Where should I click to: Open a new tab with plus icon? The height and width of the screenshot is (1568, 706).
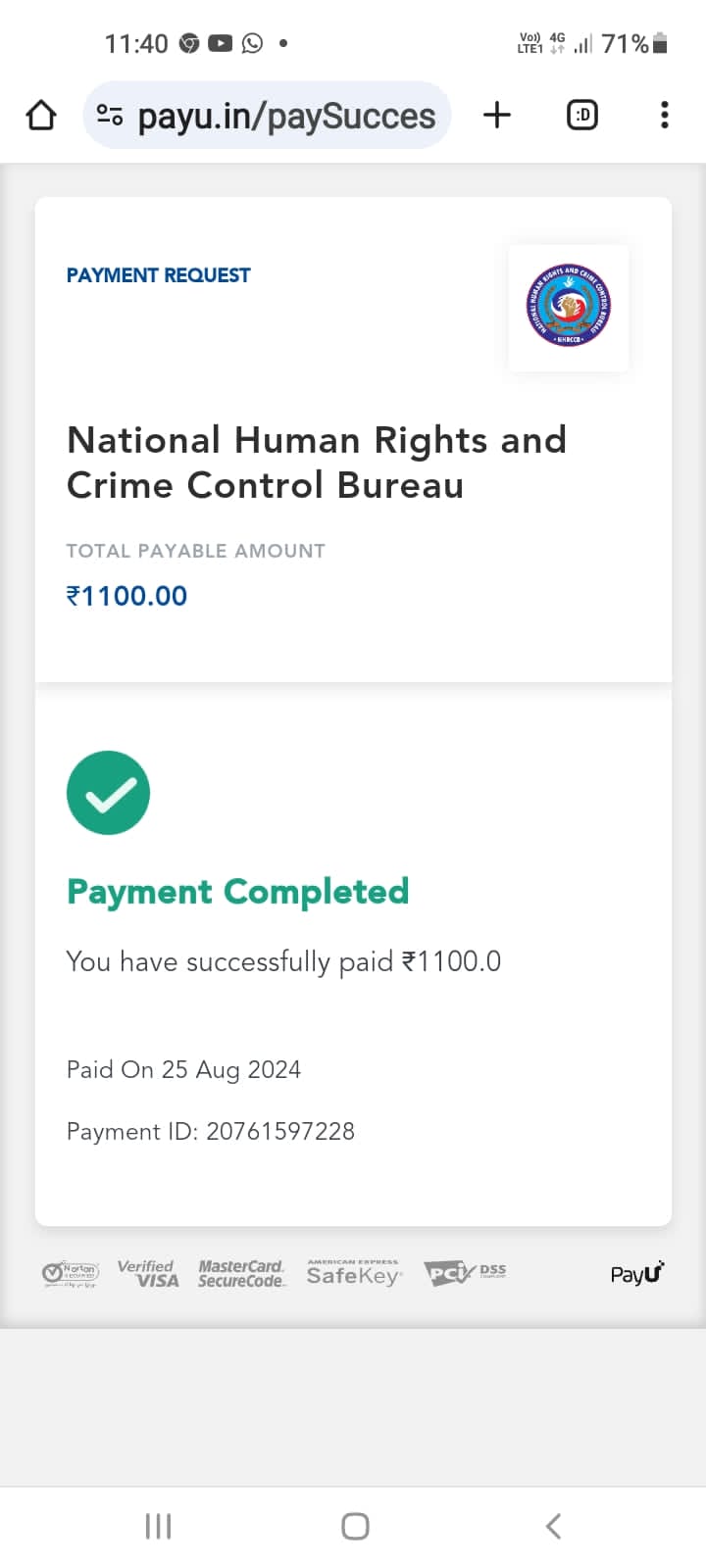point(497,116)
